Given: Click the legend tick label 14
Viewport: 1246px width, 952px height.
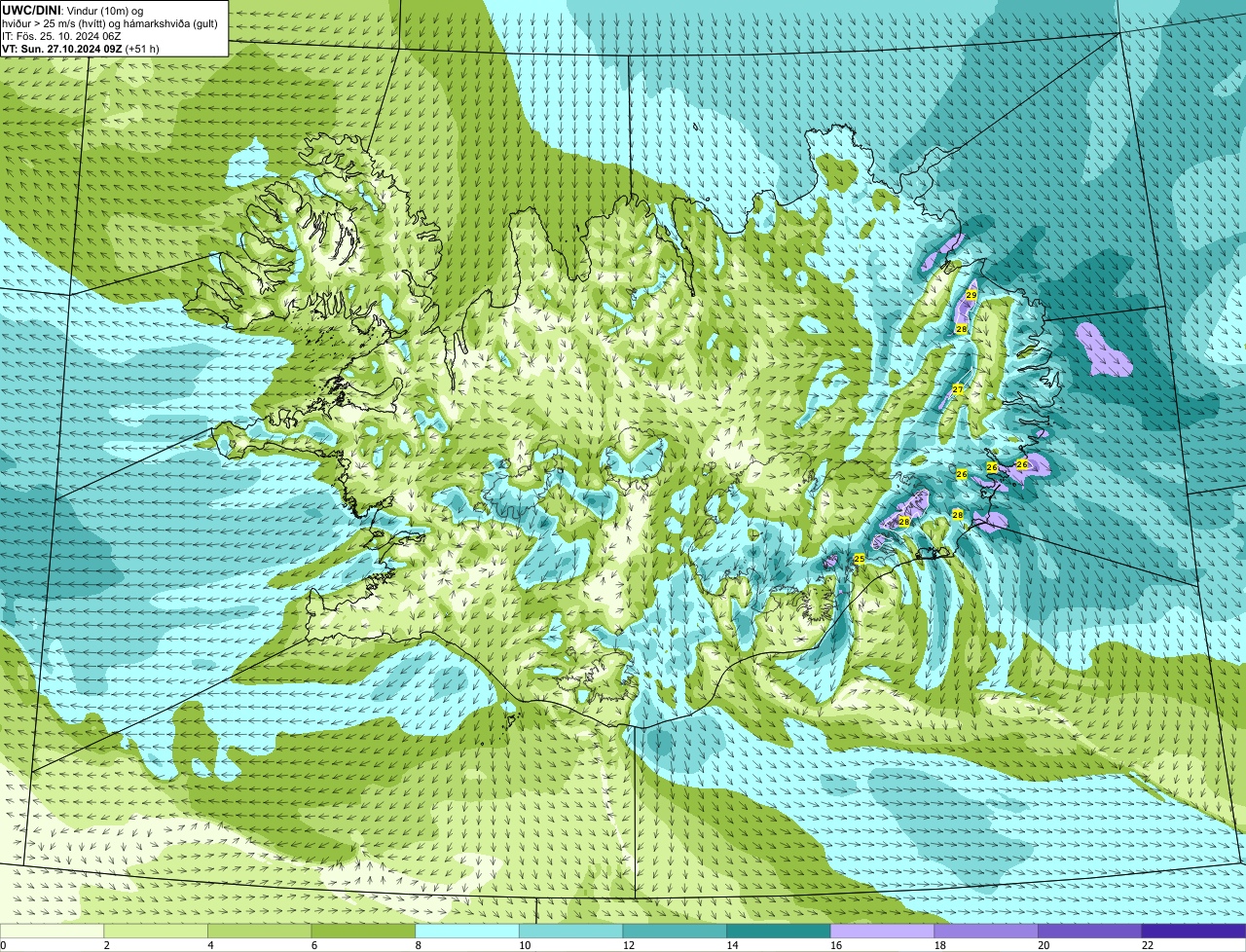Looking at the screenshot, I should (x=732, y=945).
